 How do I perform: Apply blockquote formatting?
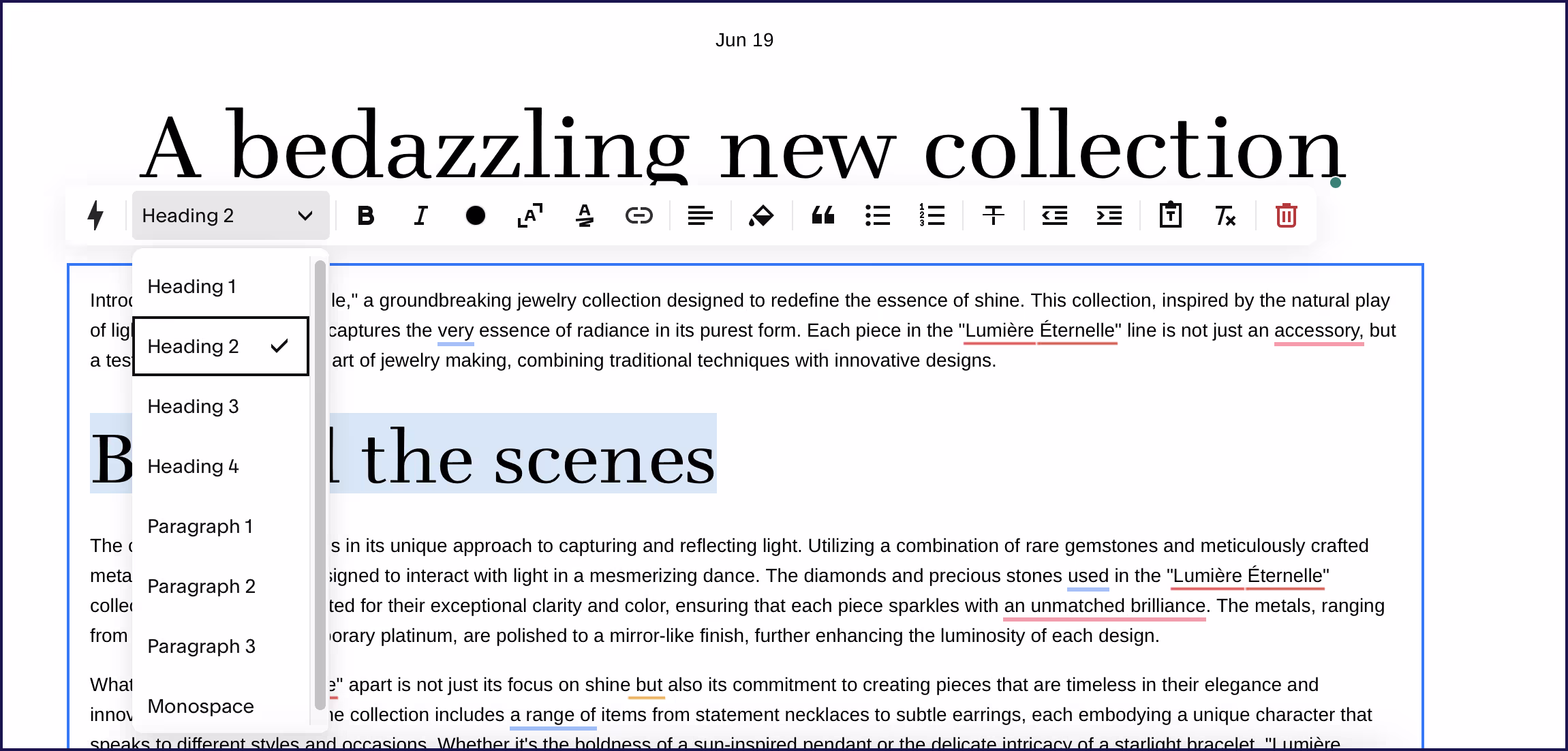coord(823,216)
